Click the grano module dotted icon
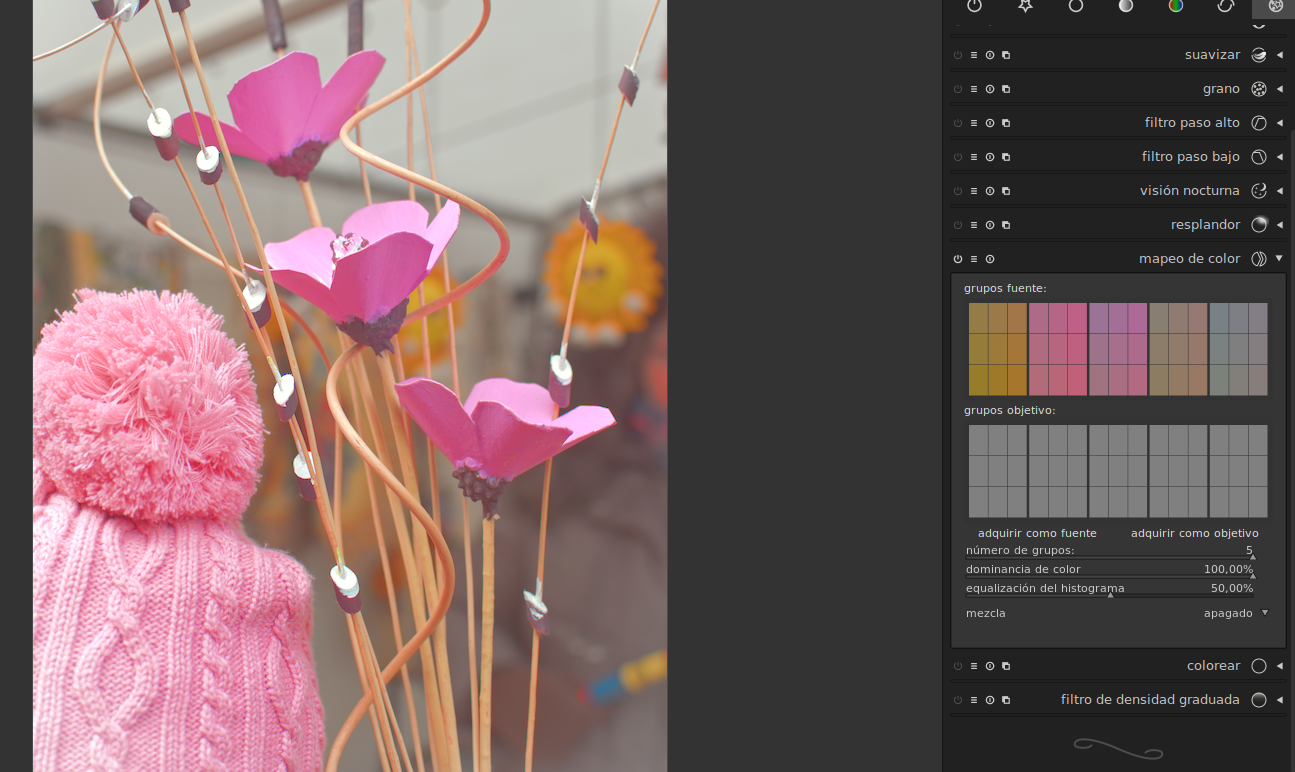 1259,89
